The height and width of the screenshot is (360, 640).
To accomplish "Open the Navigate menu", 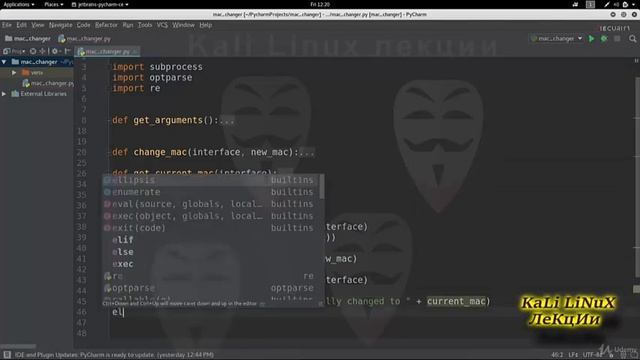I will coord(60,25).
